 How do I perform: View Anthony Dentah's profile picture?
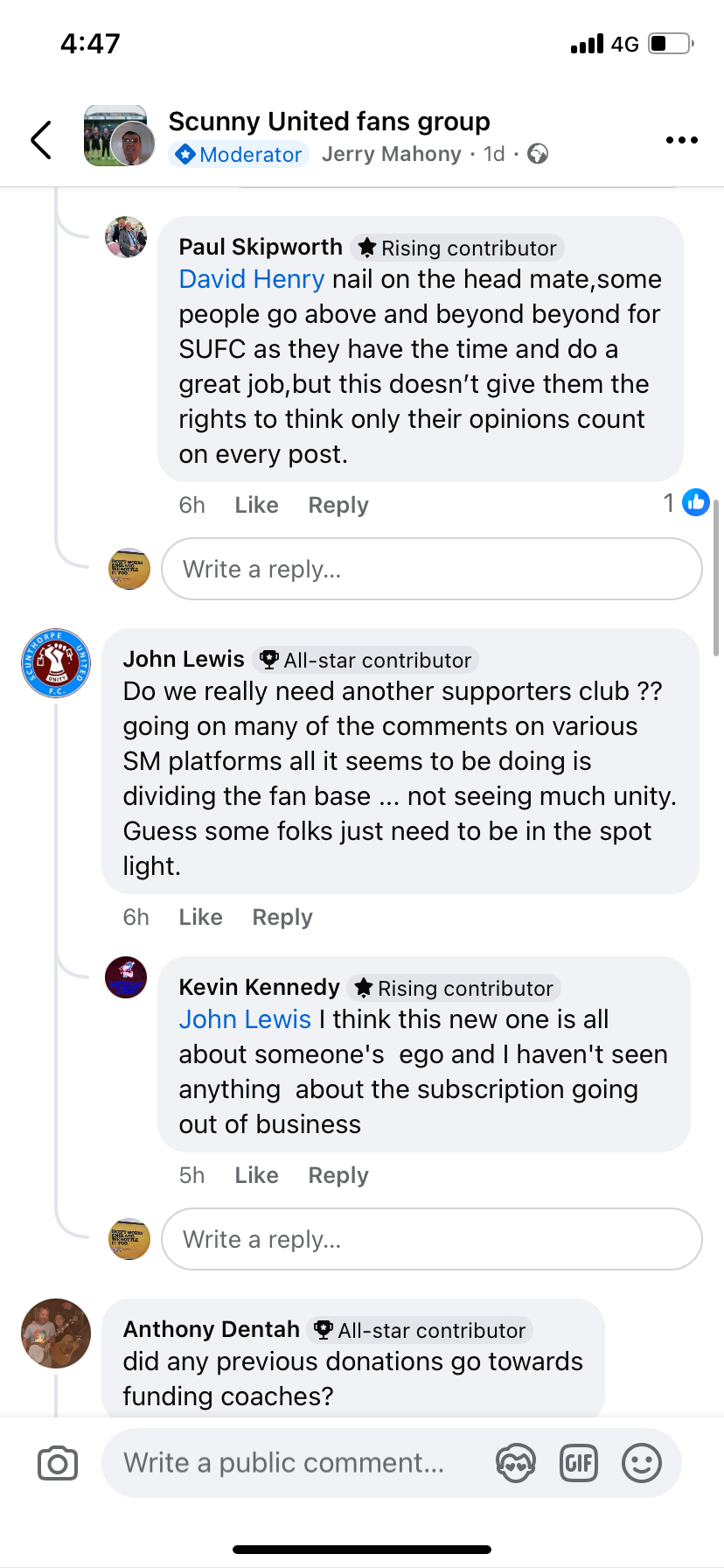pyautogui.click(x=56, y=1333)
